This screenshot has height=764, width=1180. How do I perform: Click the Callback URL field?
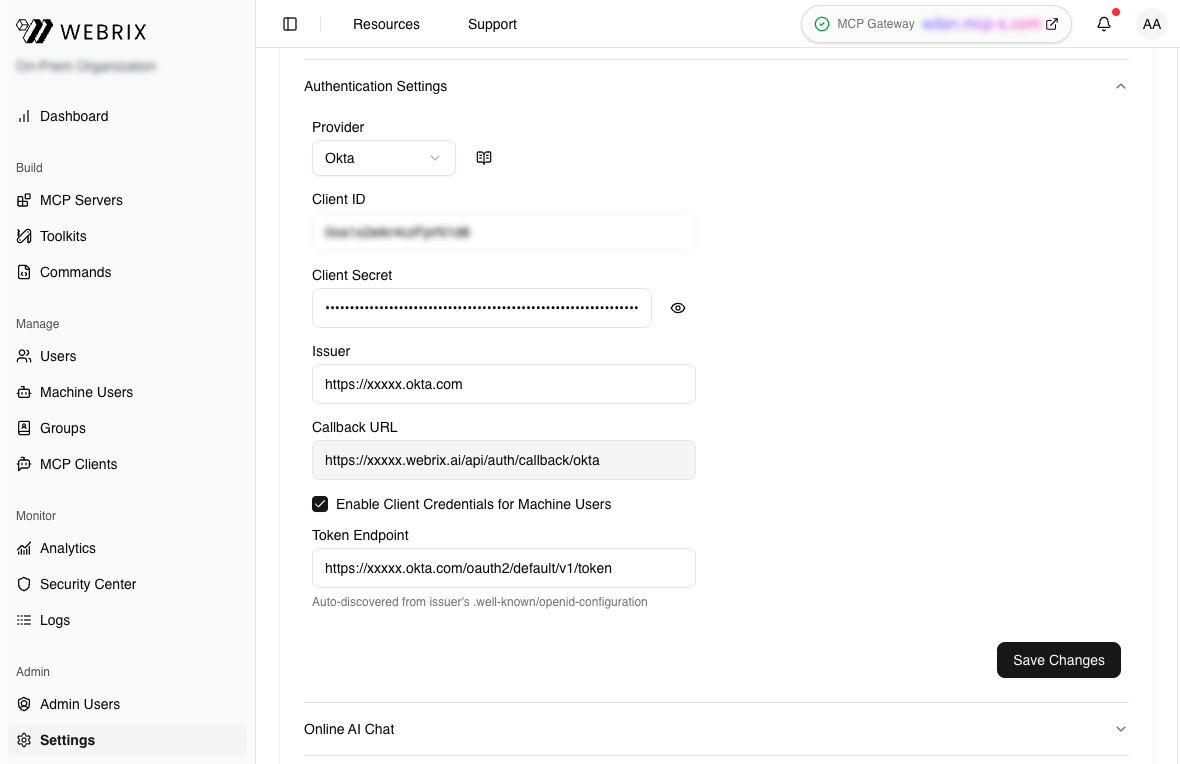tap(503, 460)
